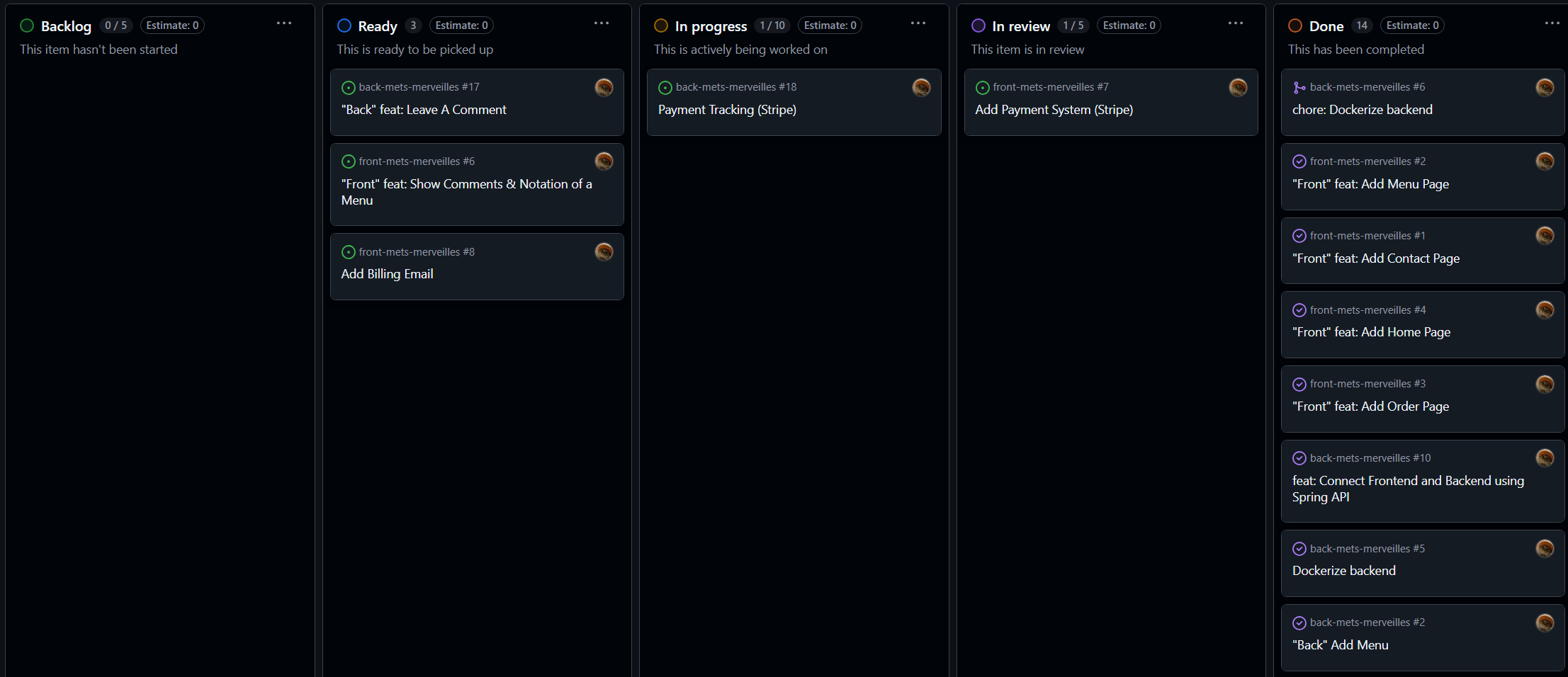
Task: Open the Add Billing Email issue
Action: [387, 274]
